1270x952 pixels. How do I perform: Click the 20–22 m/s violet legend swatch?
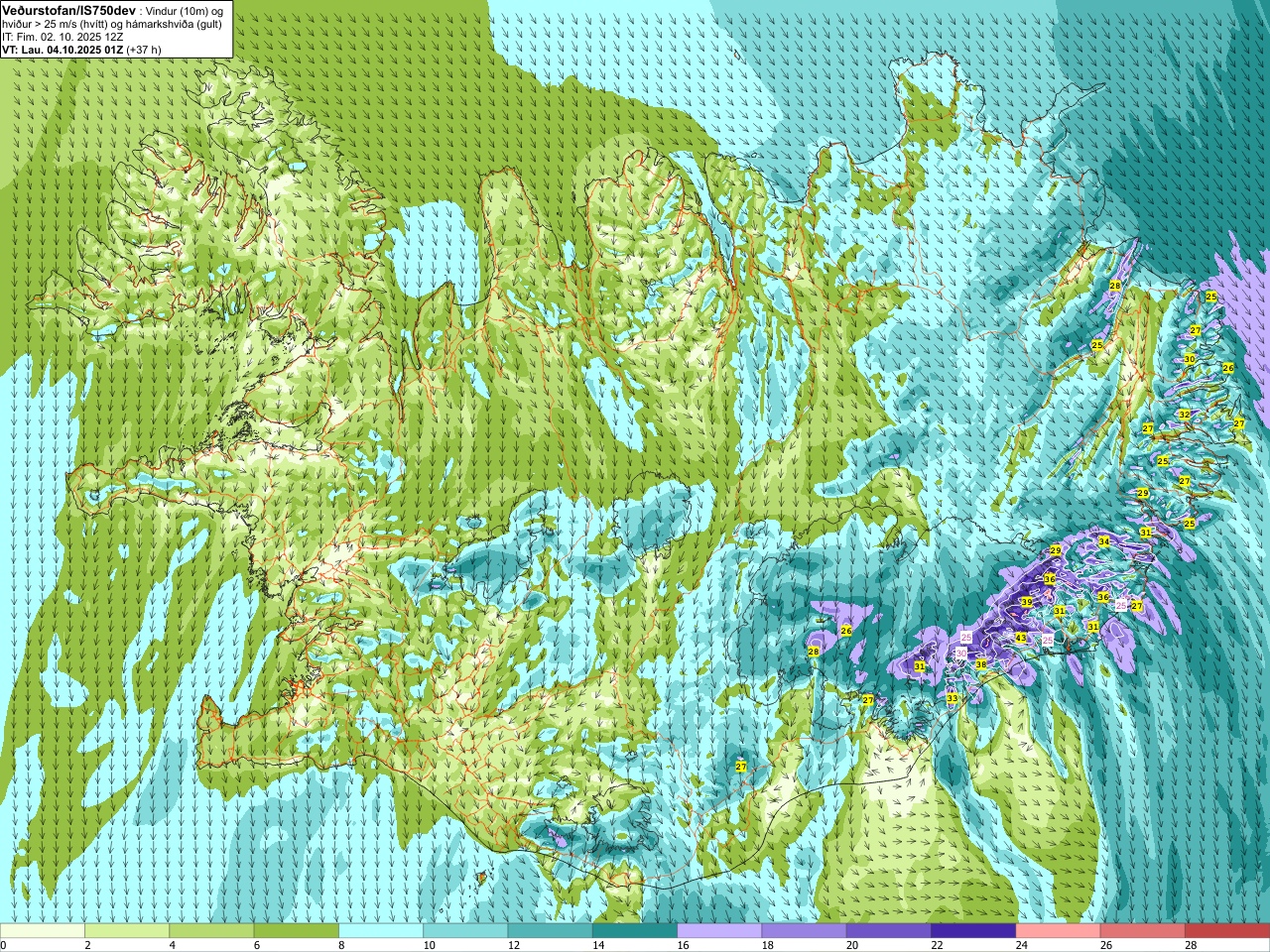pos(889,931)
